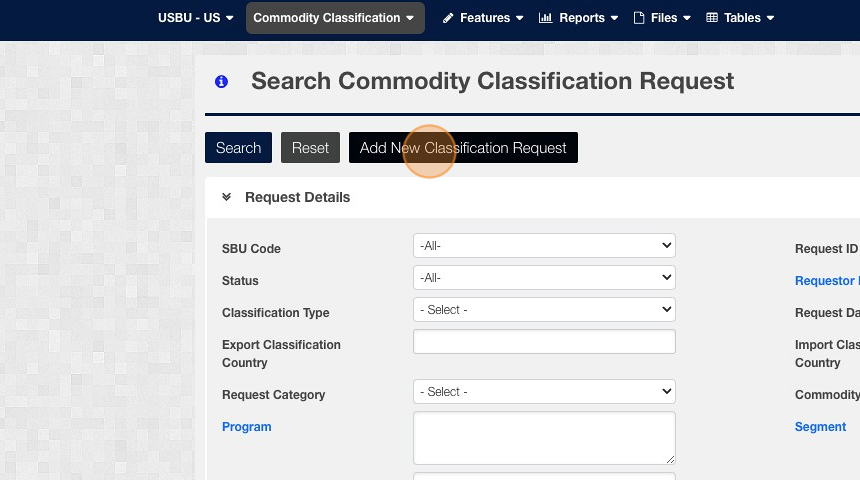Viewport: 860px width, 480px height.
Task: Expand the Status dropdown
Action: [544, 277]
